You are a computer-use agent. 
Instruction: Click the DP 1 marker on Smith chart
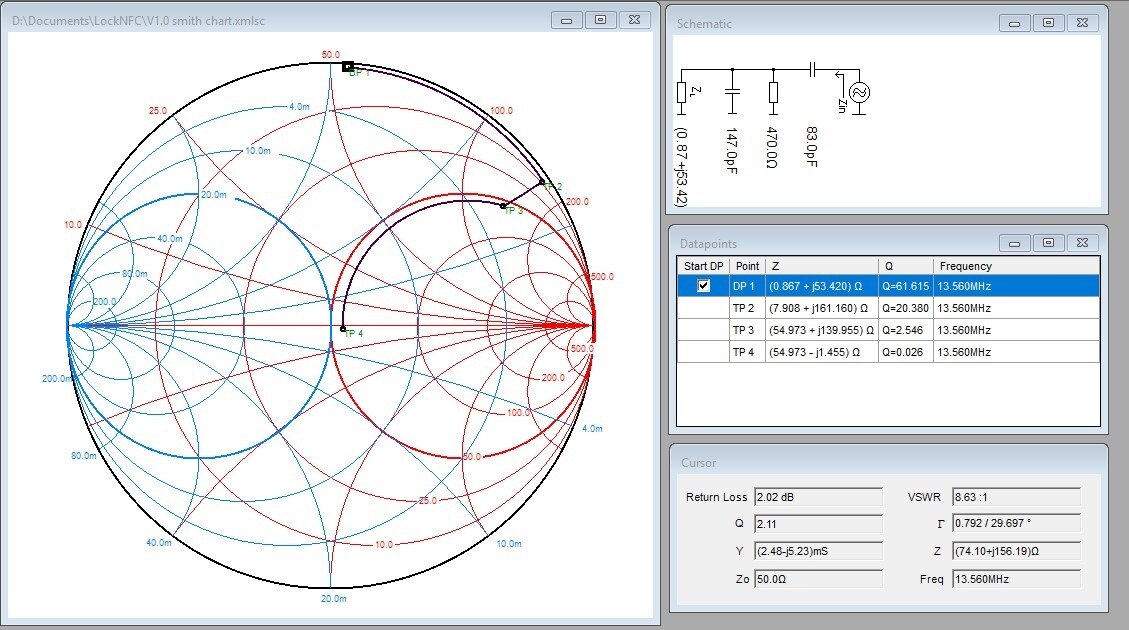[x=347, y=67]
